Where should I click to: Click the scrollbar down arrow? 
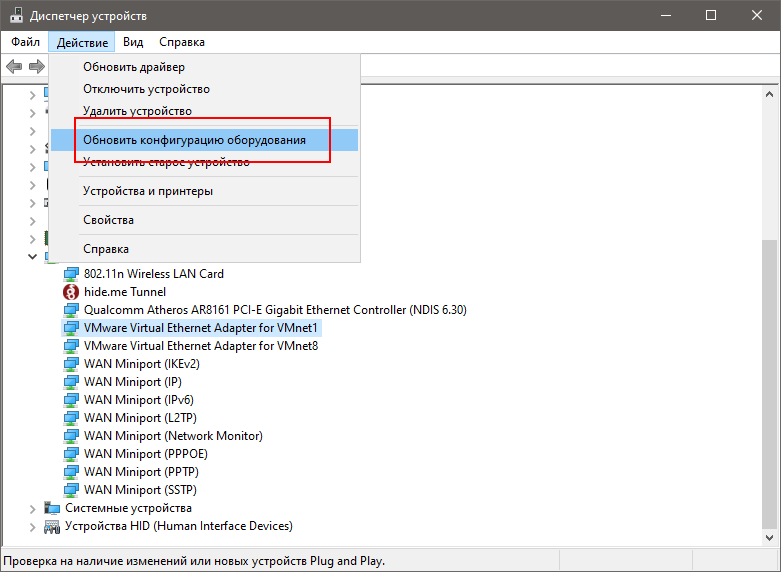pyautogui.click(x=770, y=538)
